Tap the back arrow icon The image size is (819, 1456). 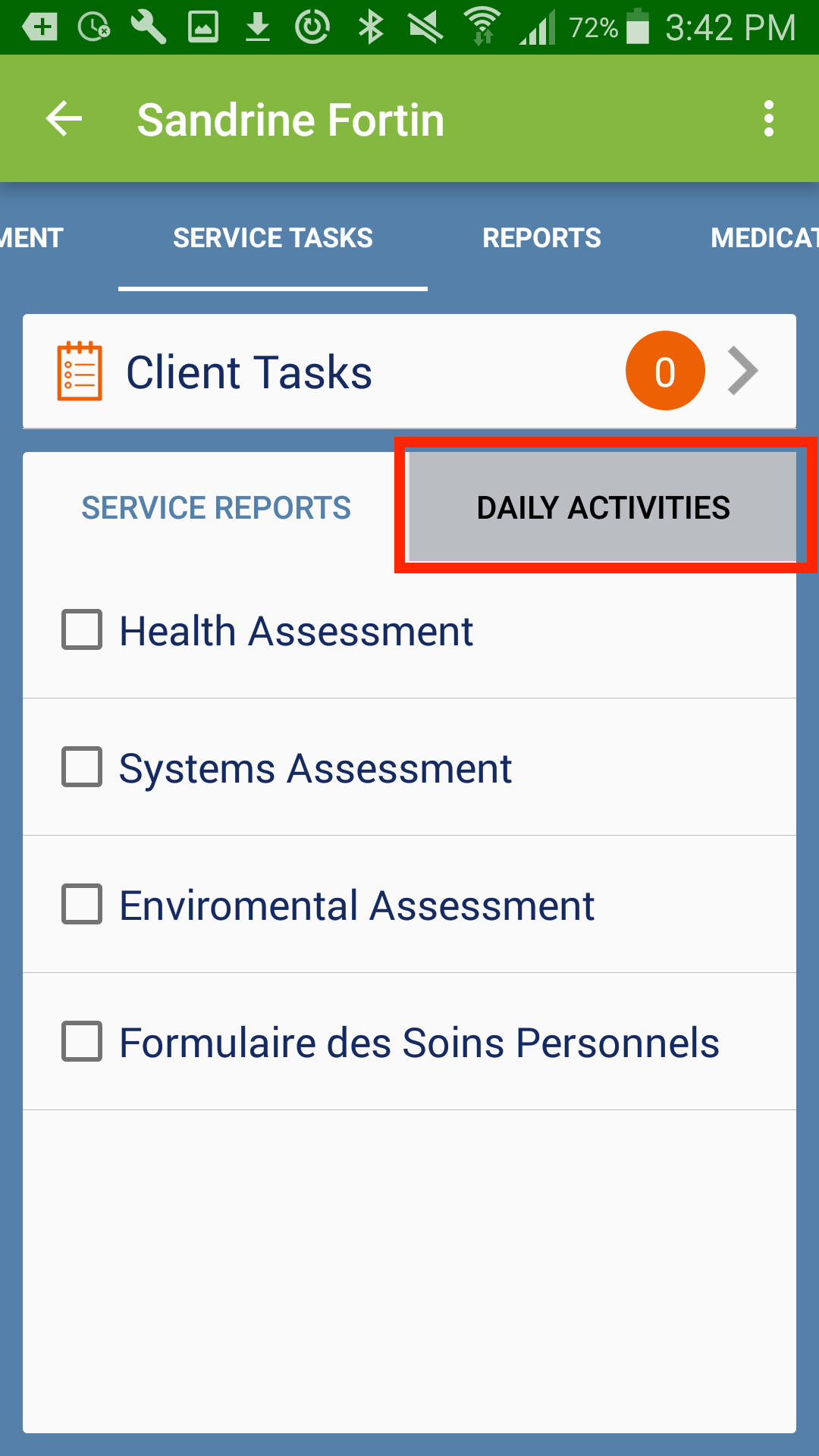pyautogui.click(x=64, y=119)
